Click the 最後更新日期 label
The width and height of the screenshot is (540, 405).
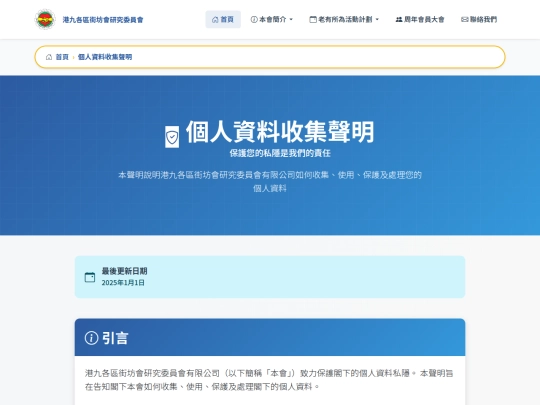(124, 271)
